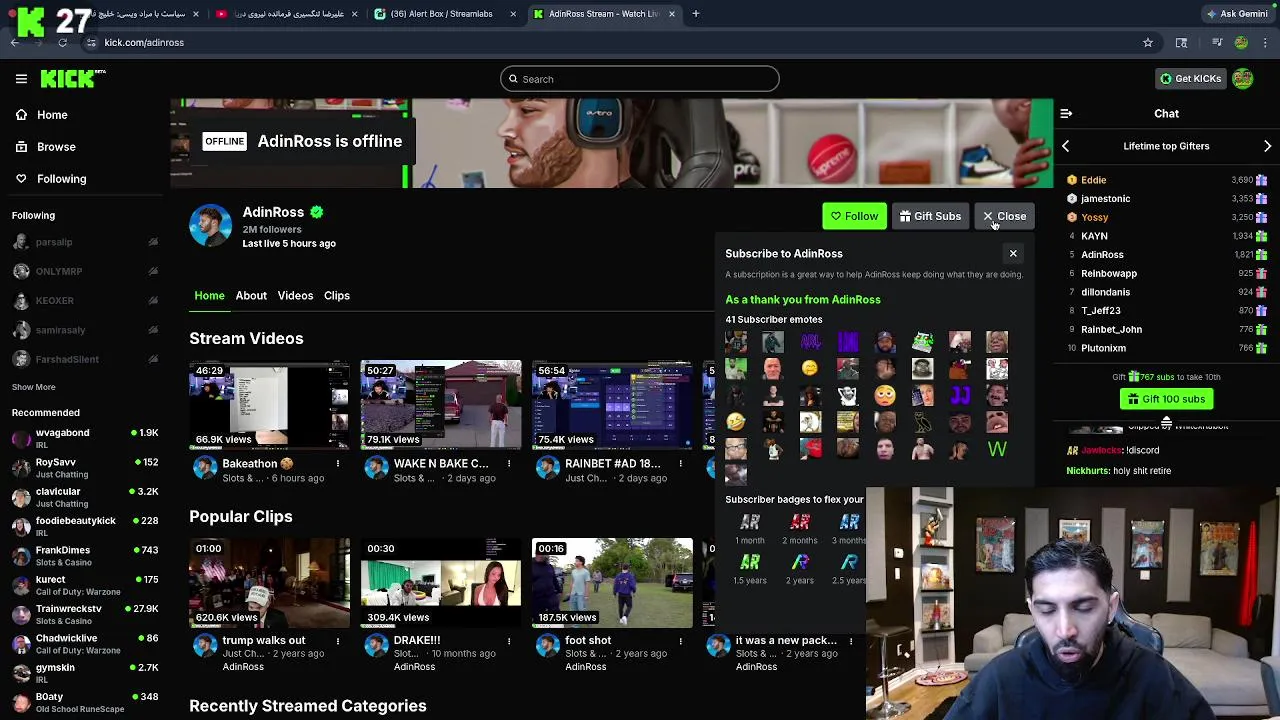The width and height of the screenshot is (1280, 720).
Task: Play the trump walks out clip
Action: (x=269, y=583)
